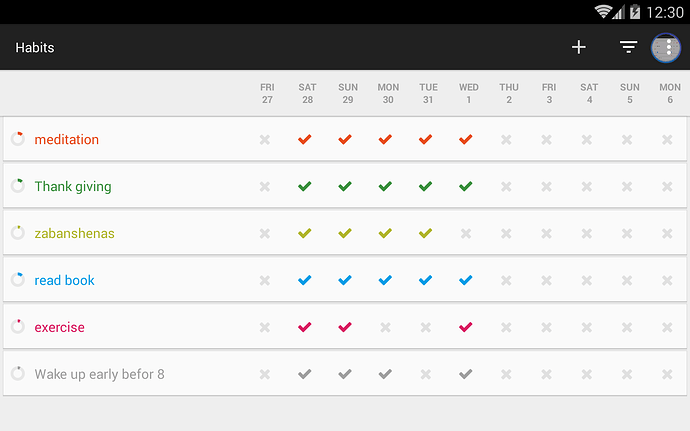Open the exercise habit entry

pos(59,328)
